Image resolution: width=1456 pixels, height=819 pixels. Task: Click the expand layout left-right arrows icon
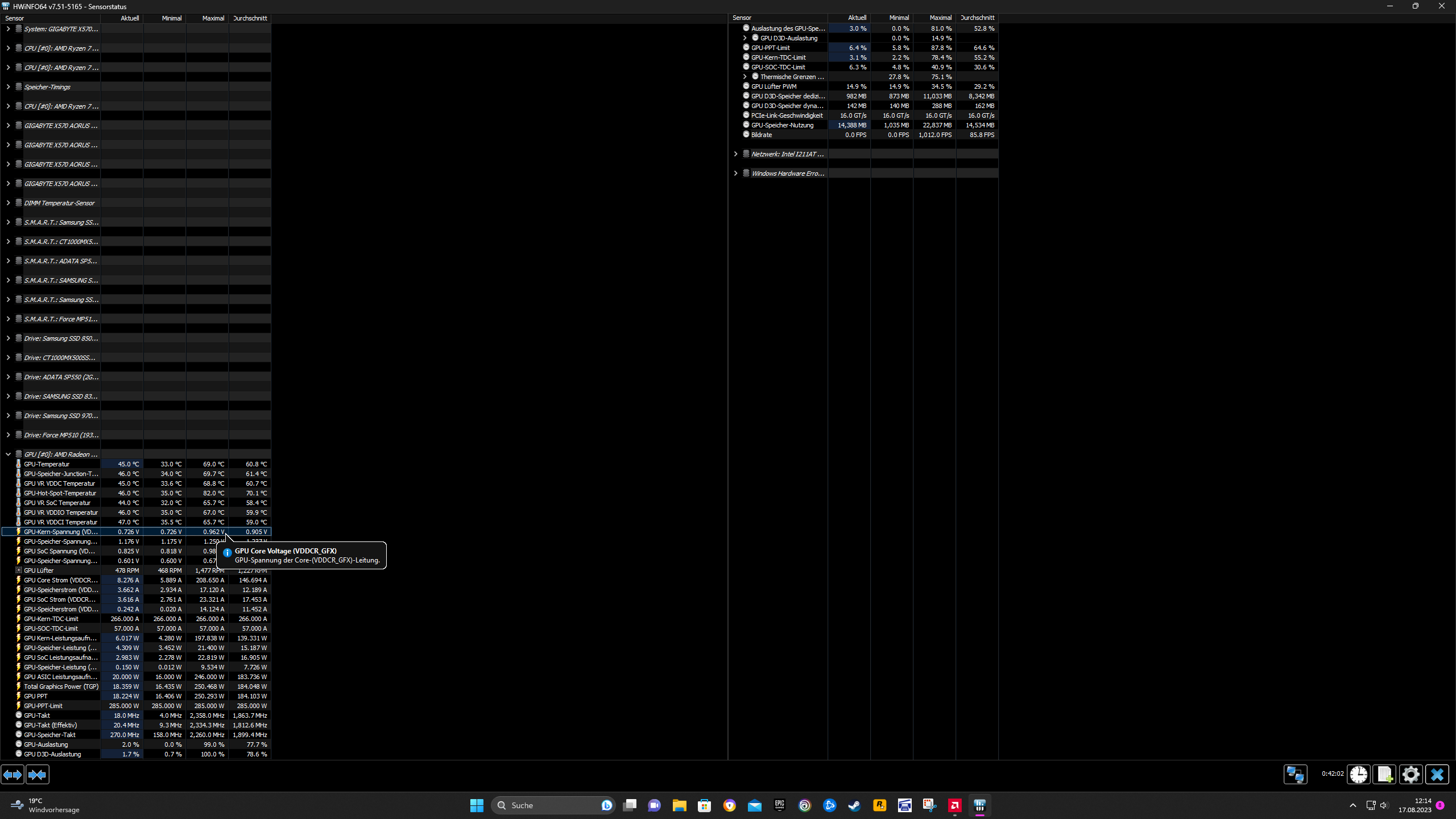click(x=13, y=774)
